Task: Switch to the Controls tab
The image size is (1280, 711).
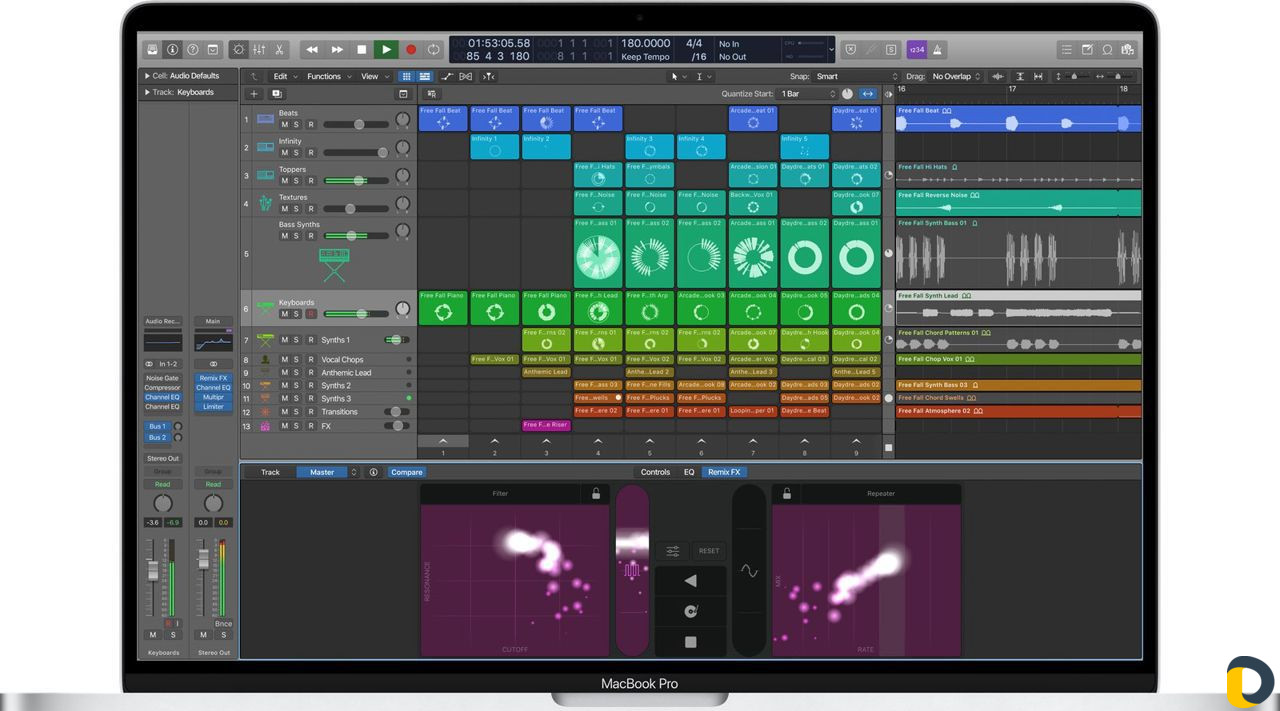Action: 655,472
